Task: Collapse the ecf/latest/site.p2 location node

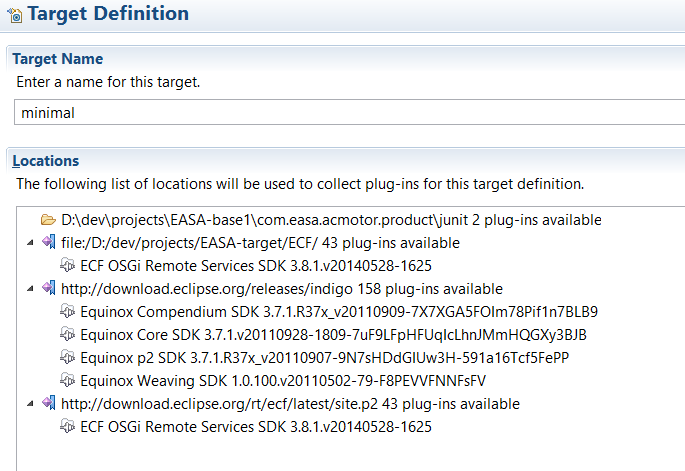Action: [34, 404]
